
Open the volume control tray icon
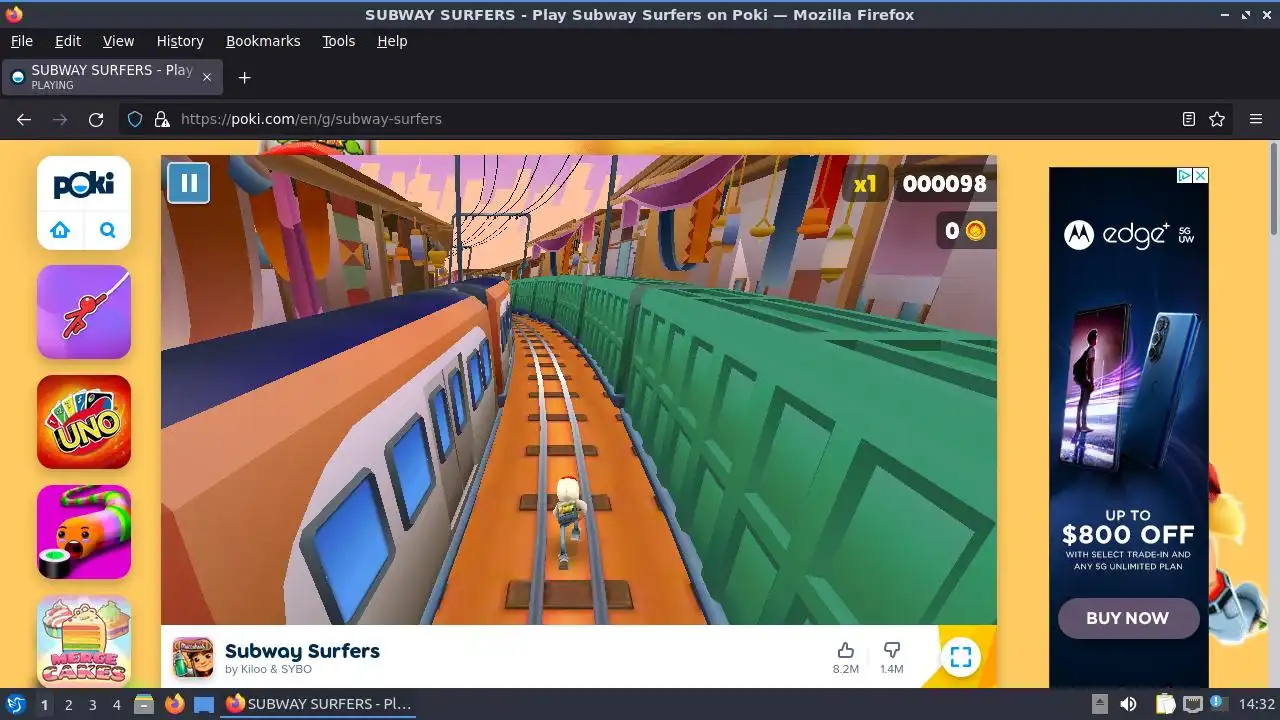1128,704
